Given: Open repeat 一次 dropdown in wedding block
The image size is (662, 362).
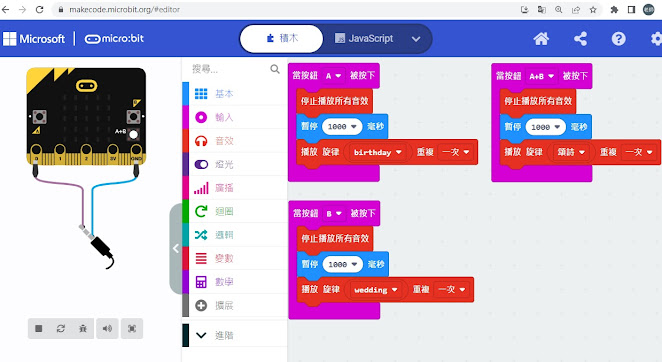Looking at the screenshot, I should pyautogui.click(x=451, y=289).
